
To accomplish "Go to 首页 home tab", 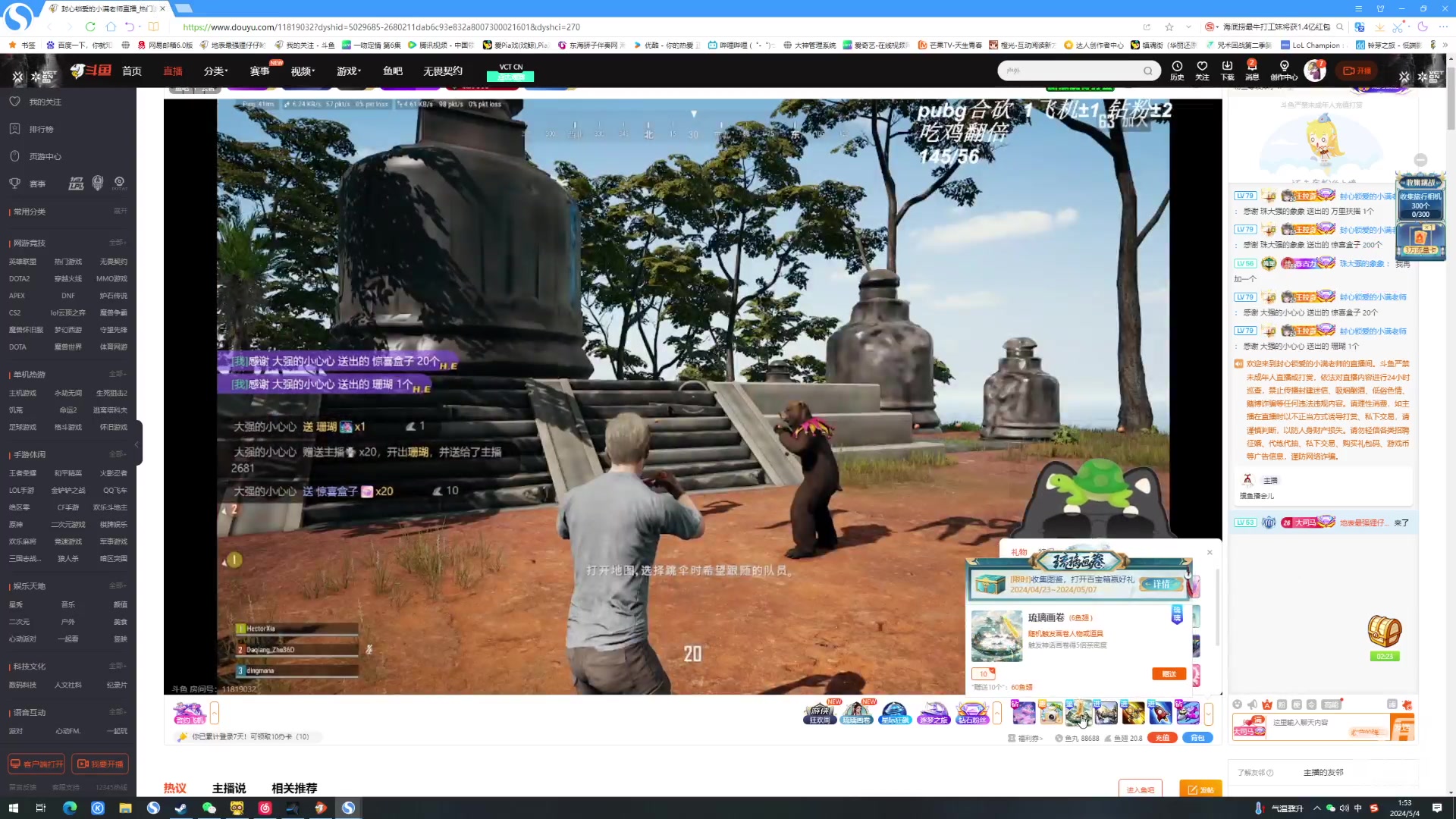I will pos(132,71).
